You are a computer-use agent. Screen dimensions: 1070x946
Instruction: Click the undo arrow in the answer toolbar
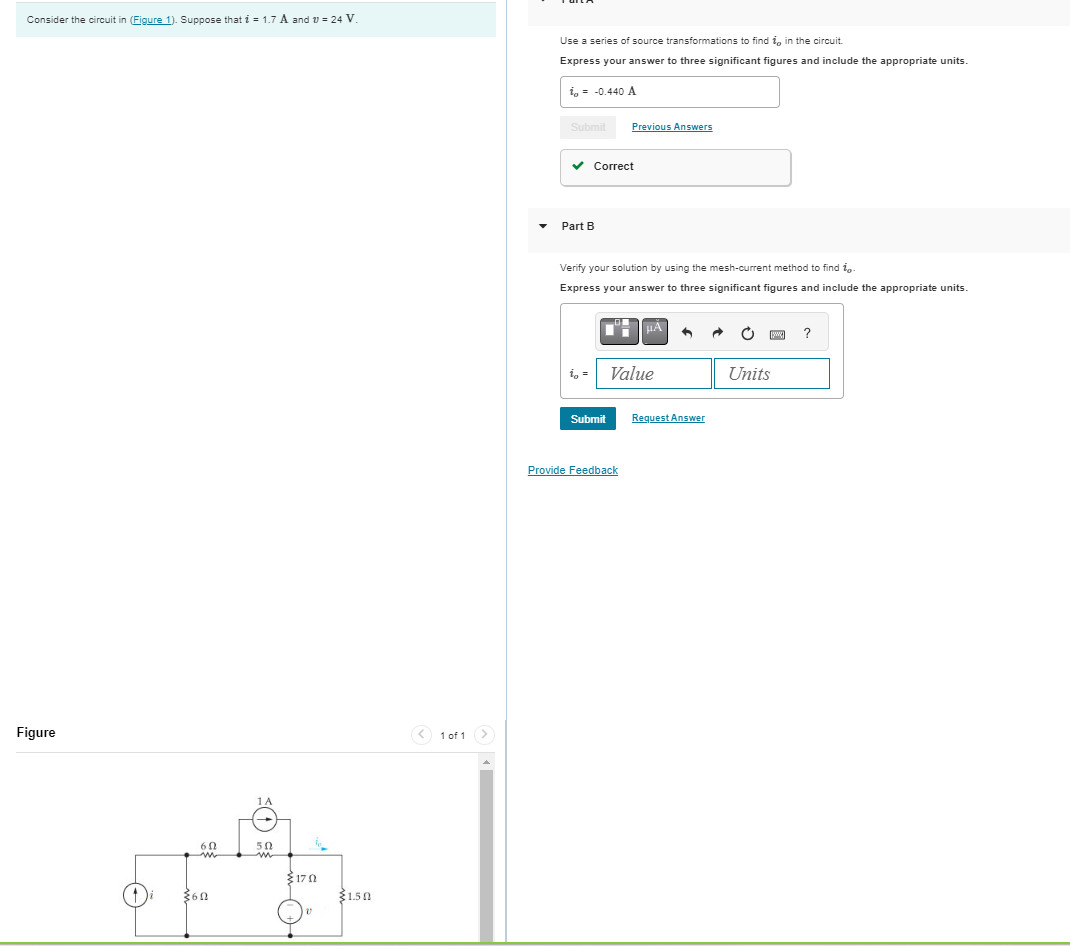pos(688,331)
